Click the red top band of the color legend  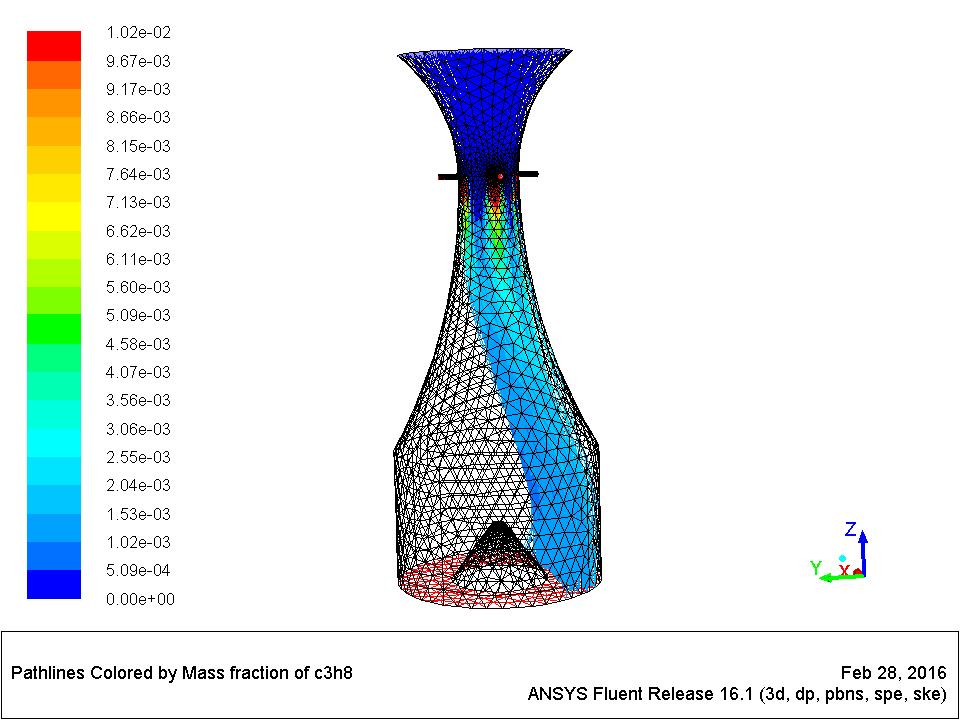pos(54,46)
